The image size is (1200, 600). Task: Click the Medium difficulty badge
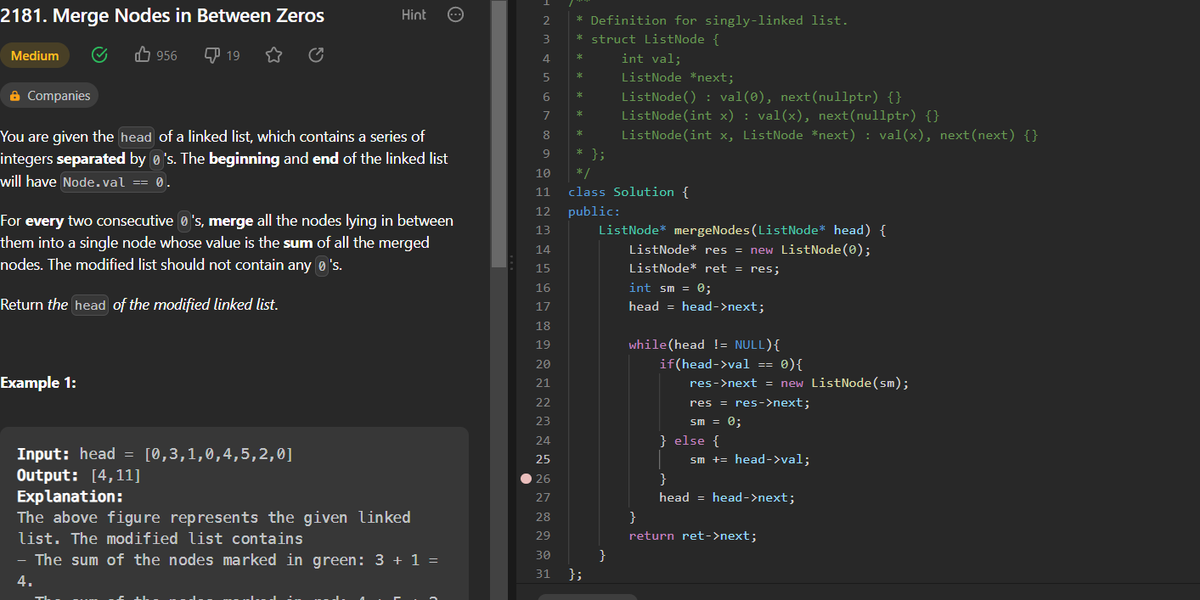coord(35,56)
